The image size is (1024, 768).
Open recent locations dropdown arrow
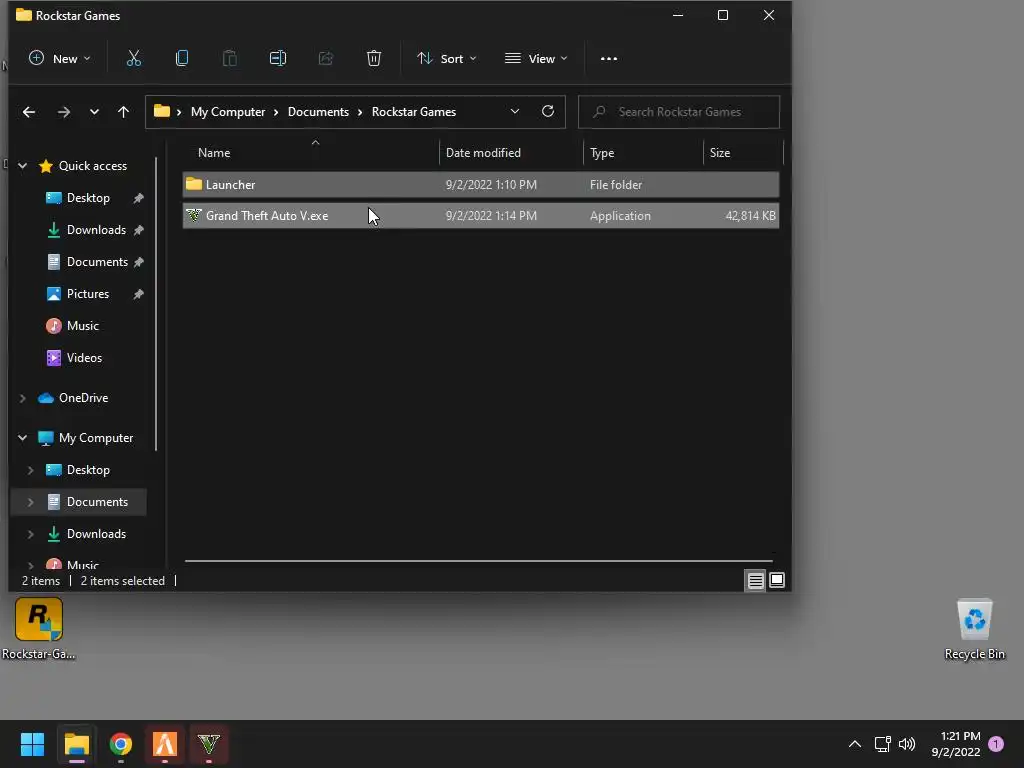click(x=94, y=112)
